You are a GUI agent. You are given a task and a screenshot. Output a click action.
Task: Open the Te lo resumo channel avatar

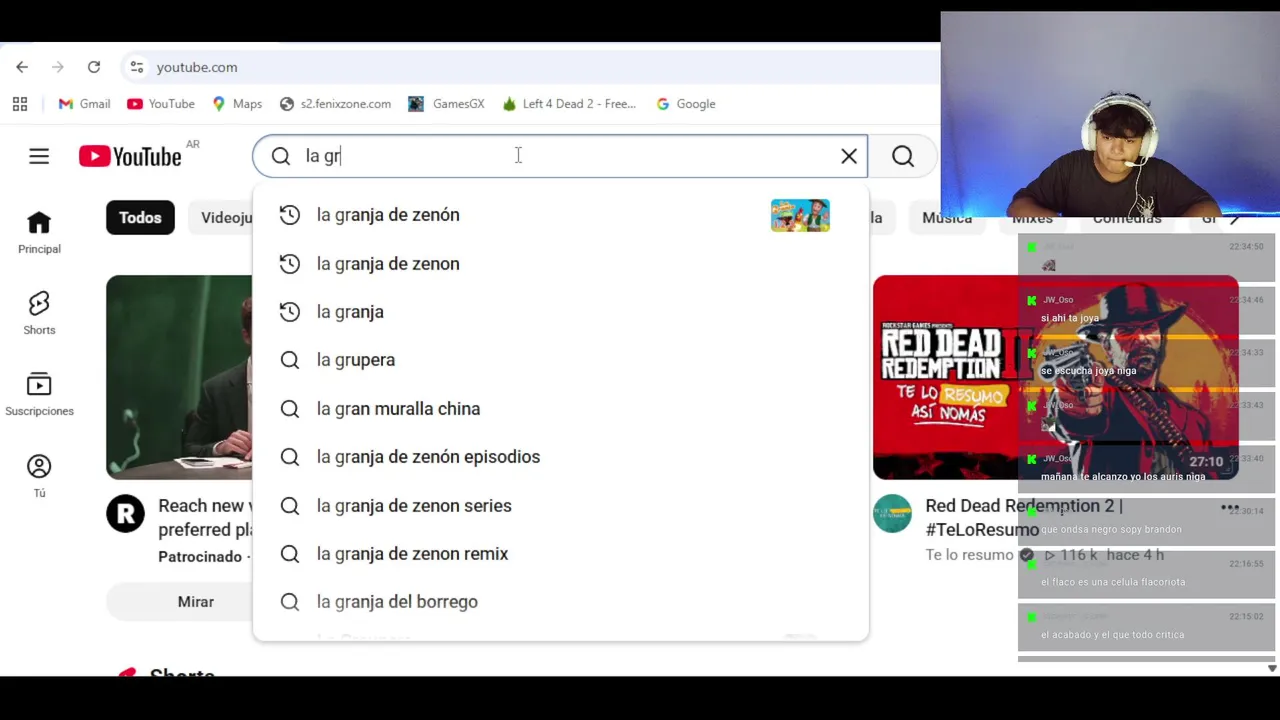click(x=892, y=514)
